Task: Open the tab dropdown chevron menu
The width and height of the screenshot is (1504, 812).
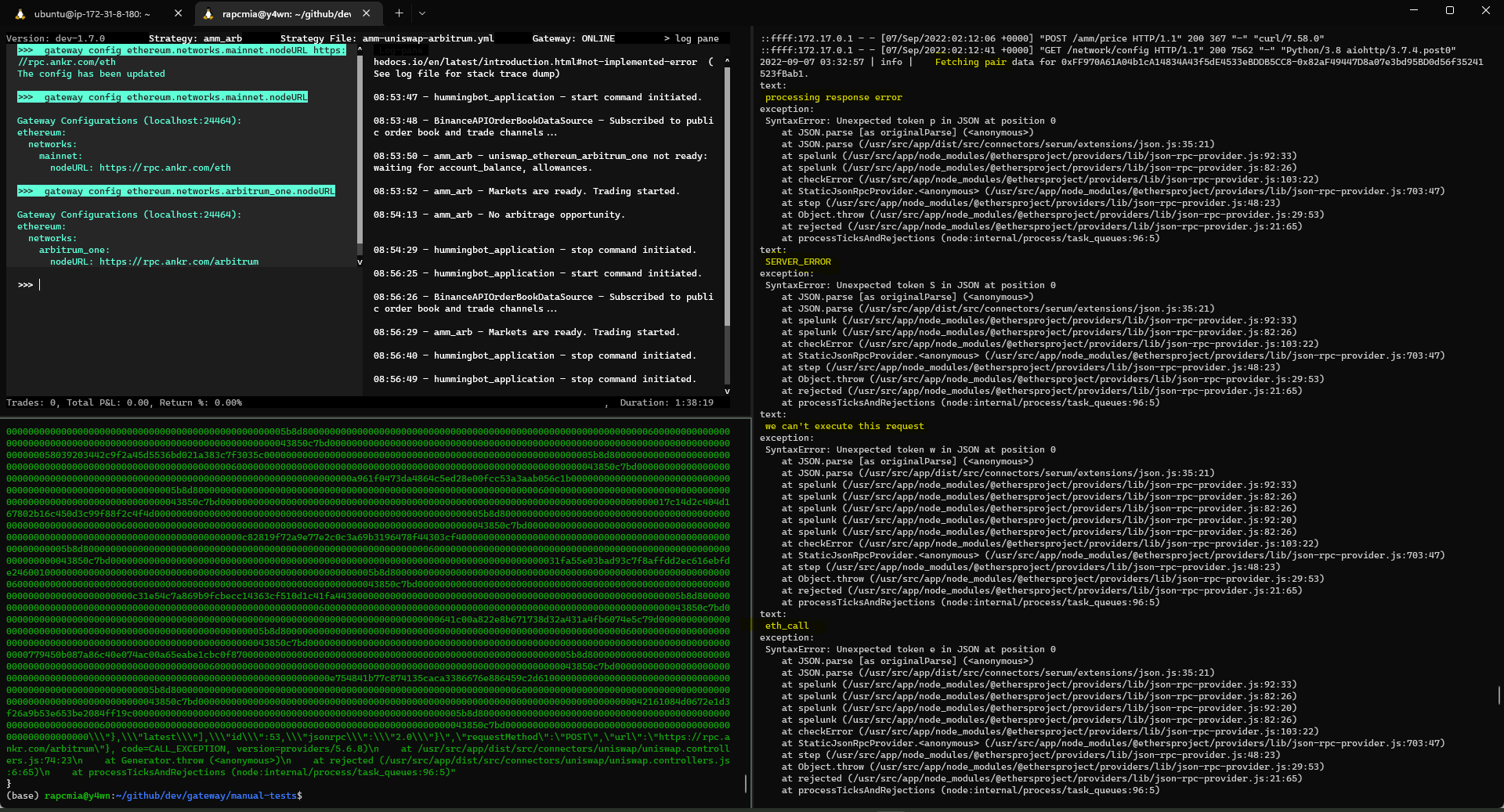Action: 422,13
